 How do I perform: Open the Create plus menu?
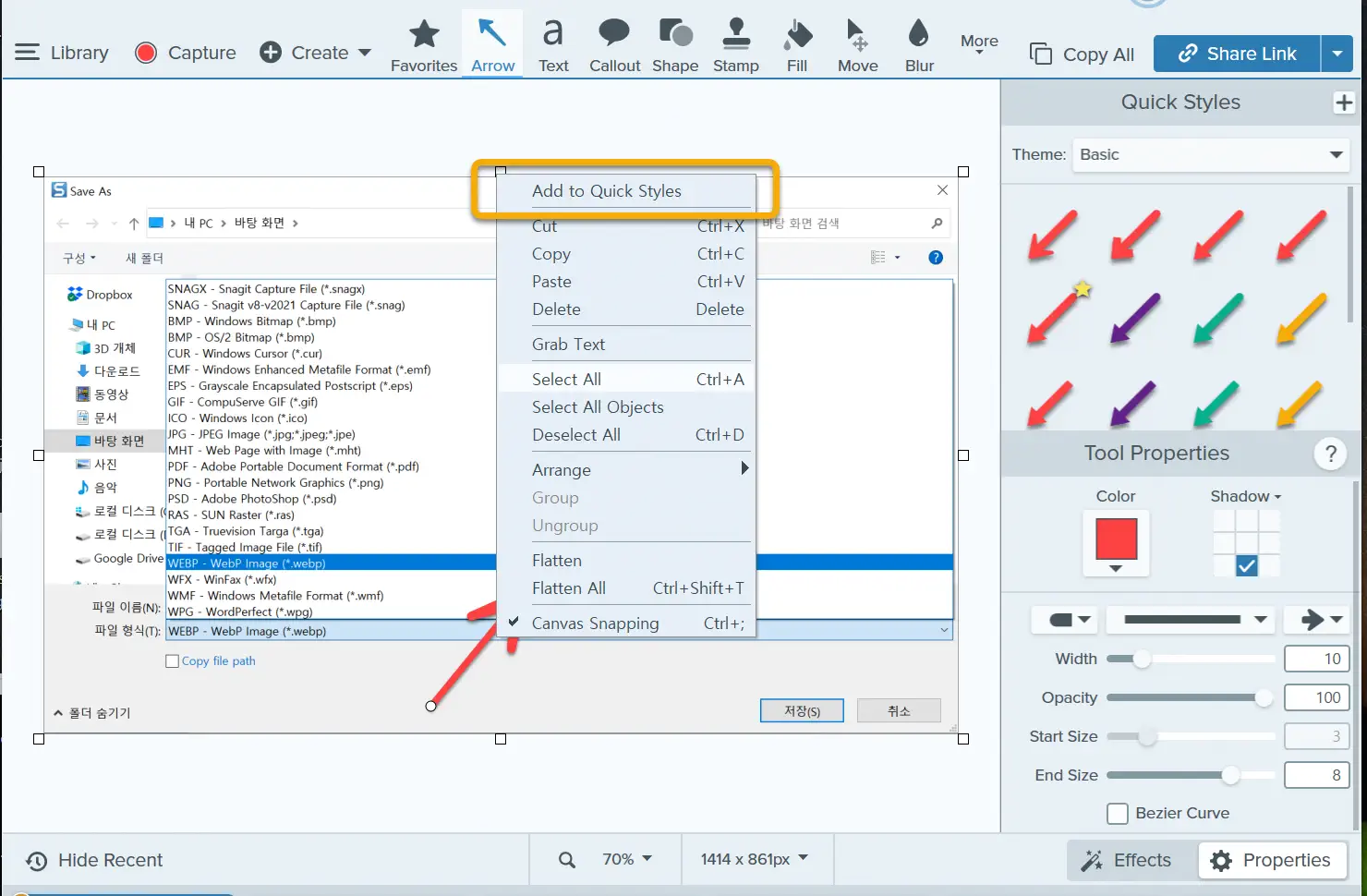click(315, 53)
